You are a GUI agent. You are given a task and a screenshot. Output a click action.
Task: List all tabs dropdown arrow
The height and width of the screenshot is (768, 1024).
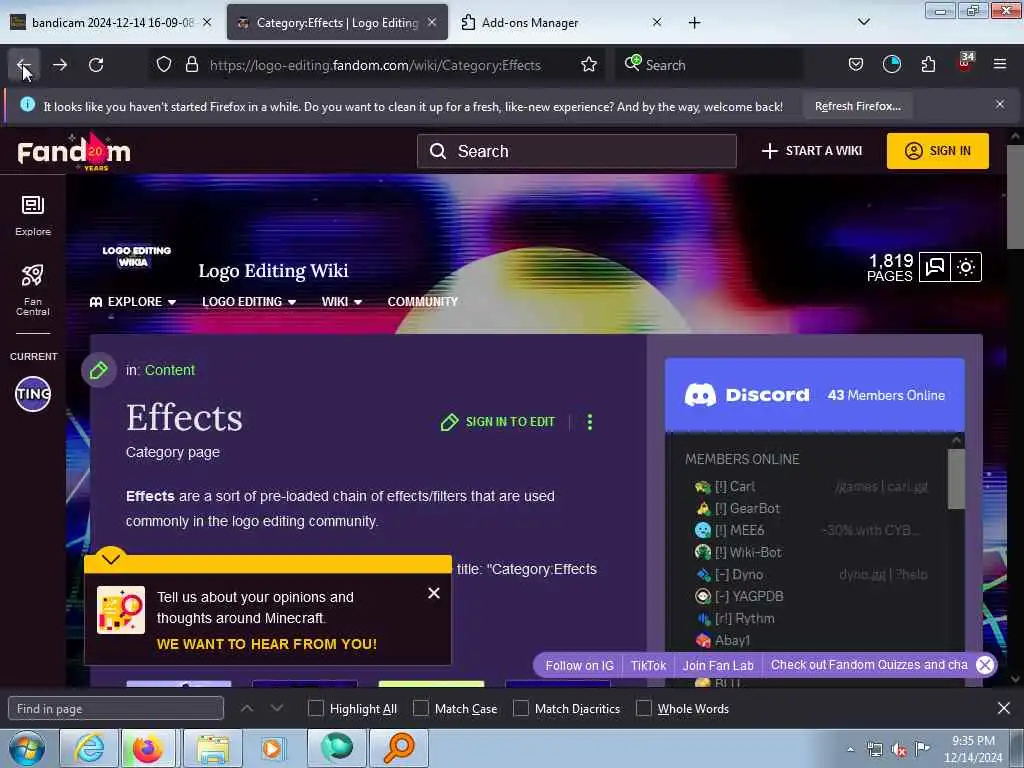[x=863, y=22]
